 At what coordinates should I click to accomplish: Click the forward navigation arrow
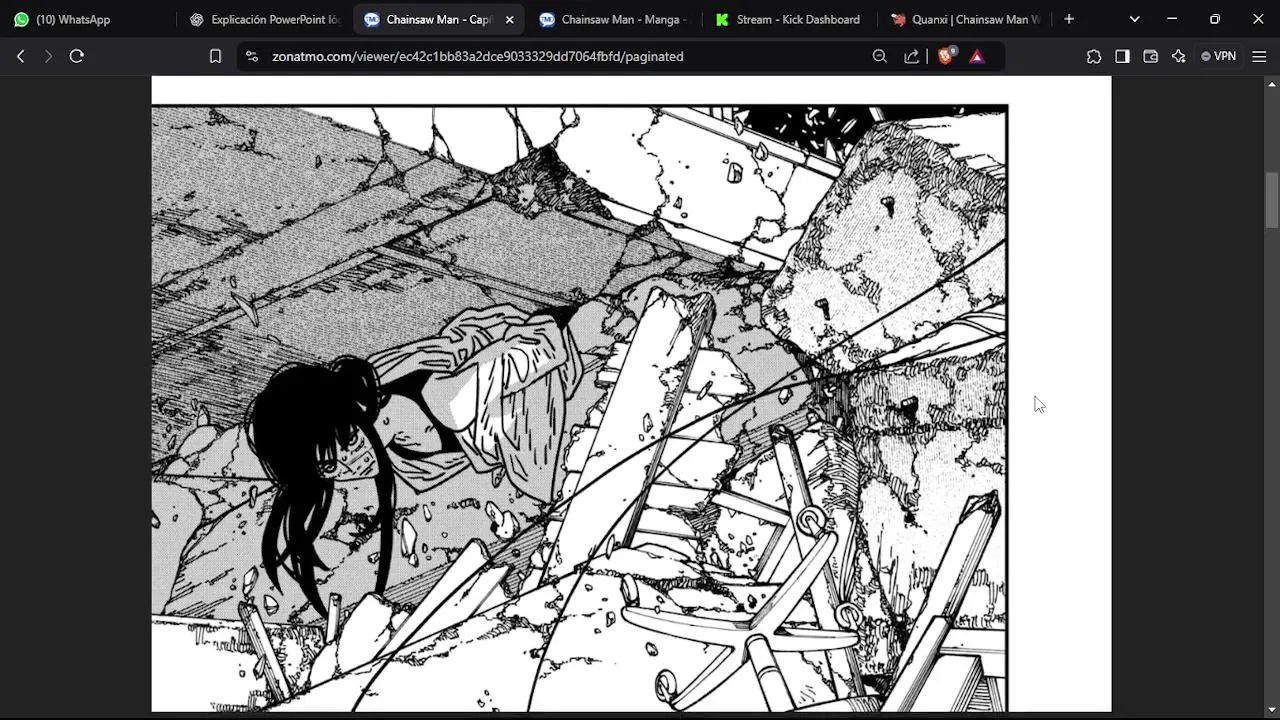(48, 57)
